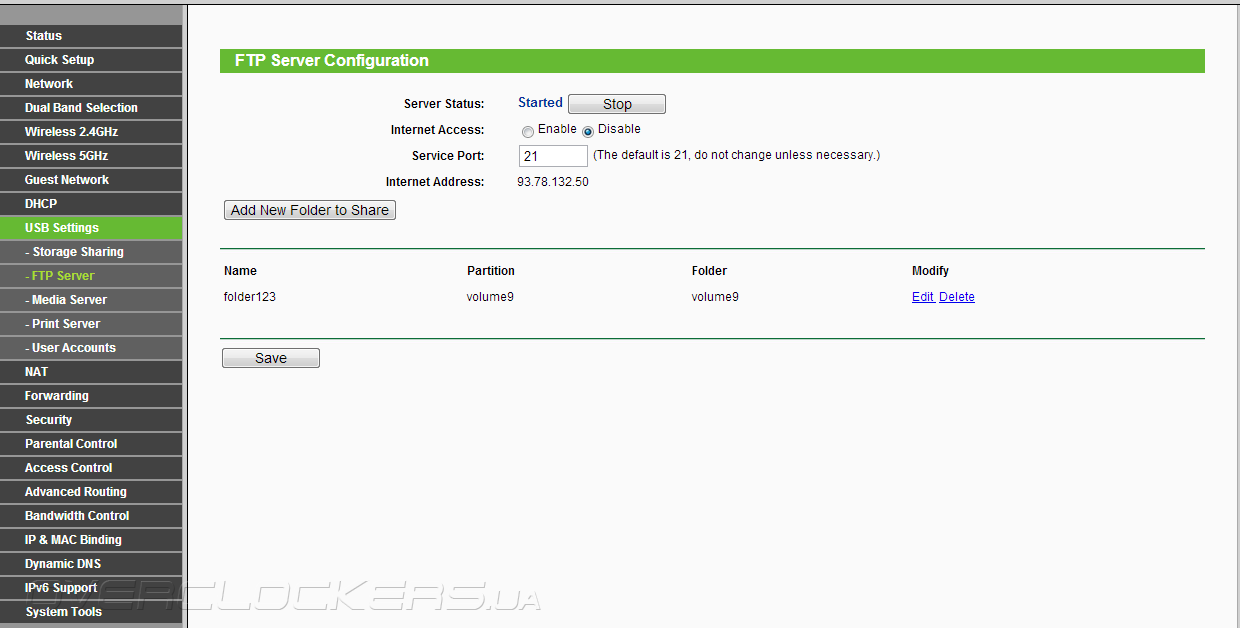
Task: Stop the FTP server
Action: (616, 104)
